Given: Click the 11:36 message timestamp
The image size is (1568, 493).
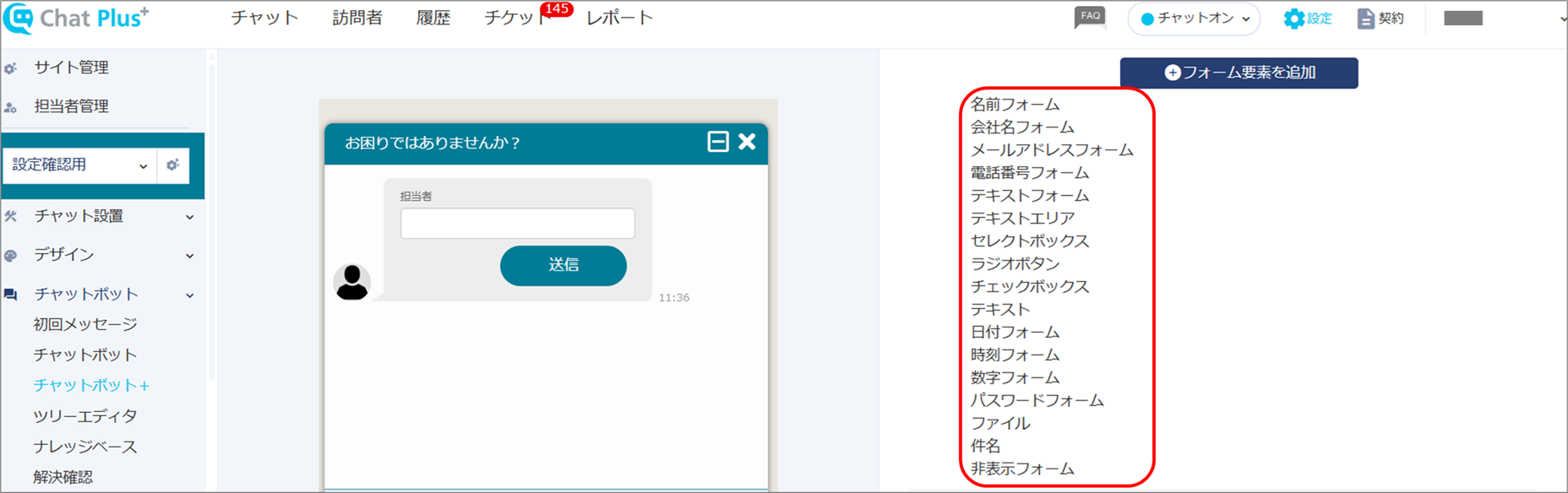Looking at the screenshot, I should point(674,298).
